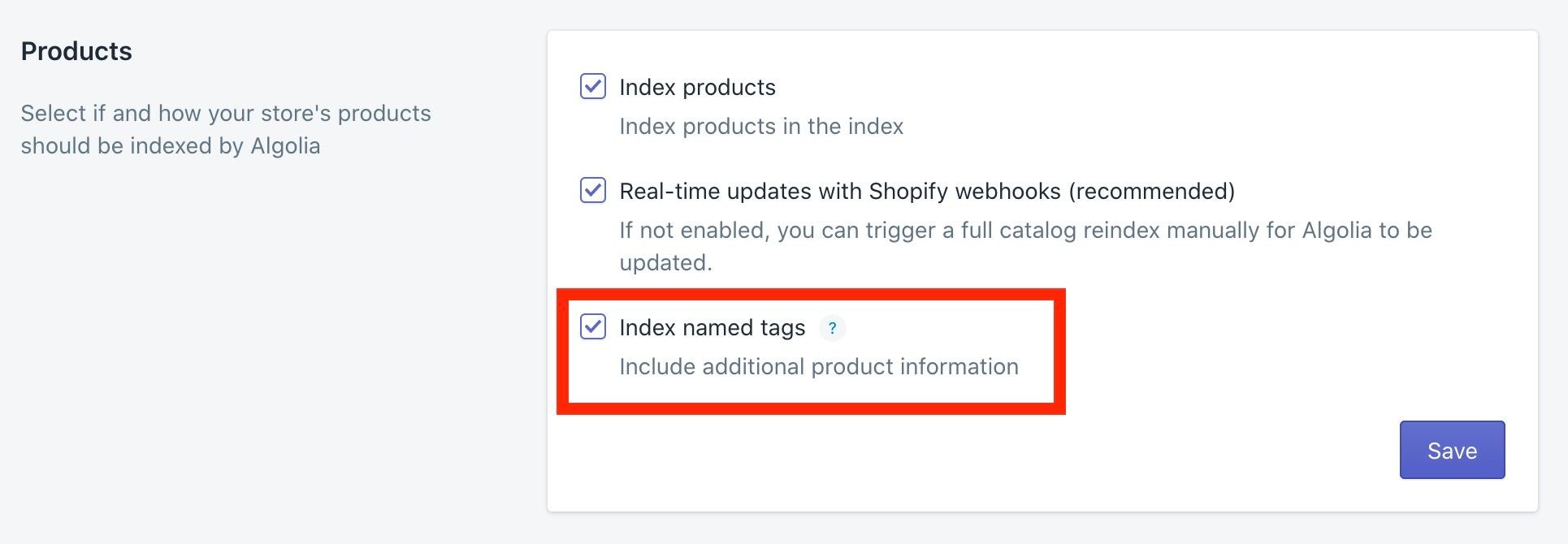
Task: Click the Algolia indexing description text
Action: point(225,129)
